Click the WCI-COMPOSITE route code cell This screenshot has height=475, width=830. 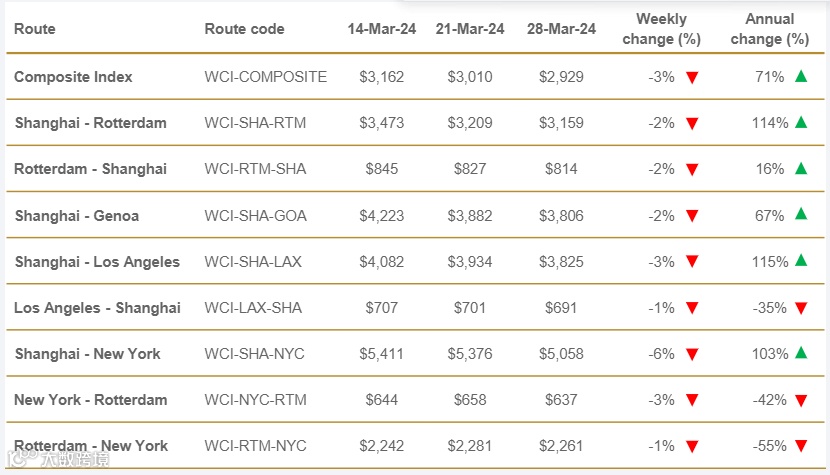pos(266,77)
